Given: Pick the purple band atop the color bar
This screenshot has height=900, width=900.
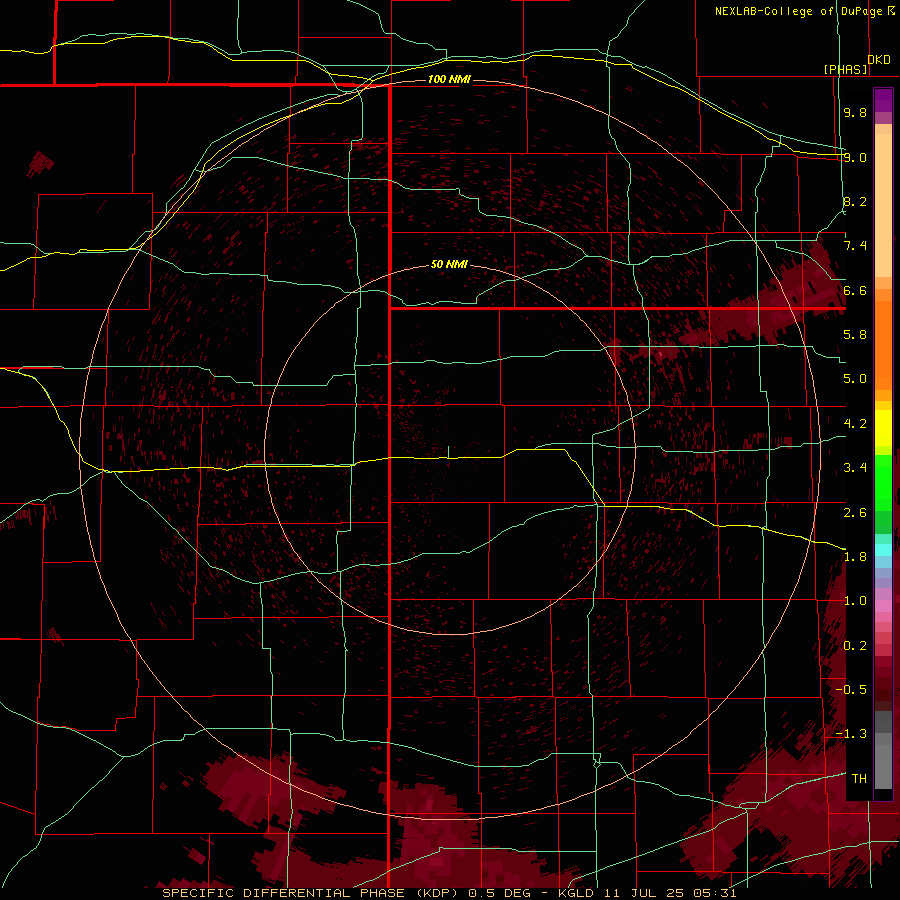Looking at the screenshot, I should click(x=883, y=100).
